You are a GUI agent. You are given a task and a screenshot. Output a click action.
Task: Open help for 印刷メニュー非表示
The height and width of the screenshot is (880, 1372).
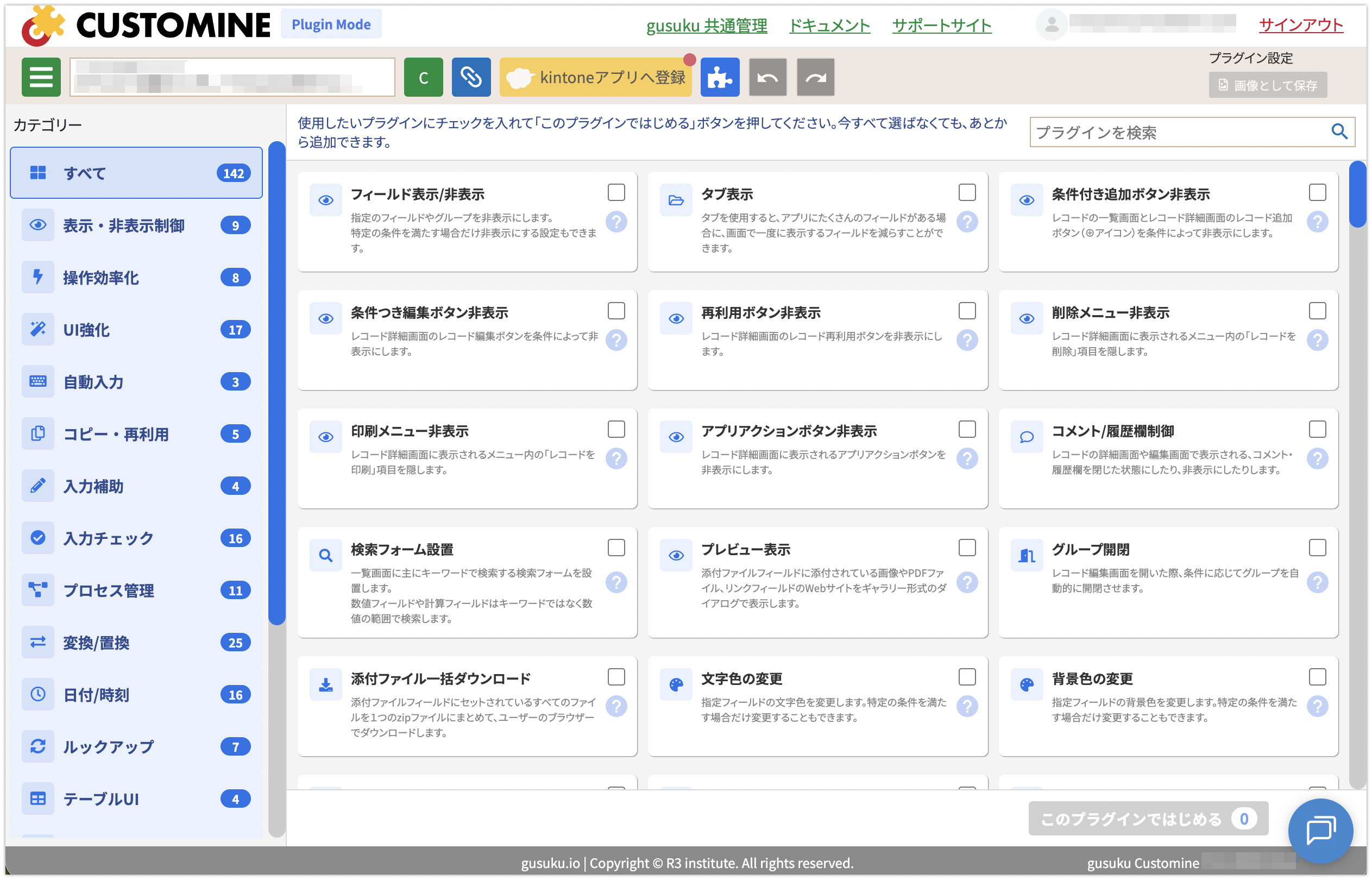click(616, 458)
